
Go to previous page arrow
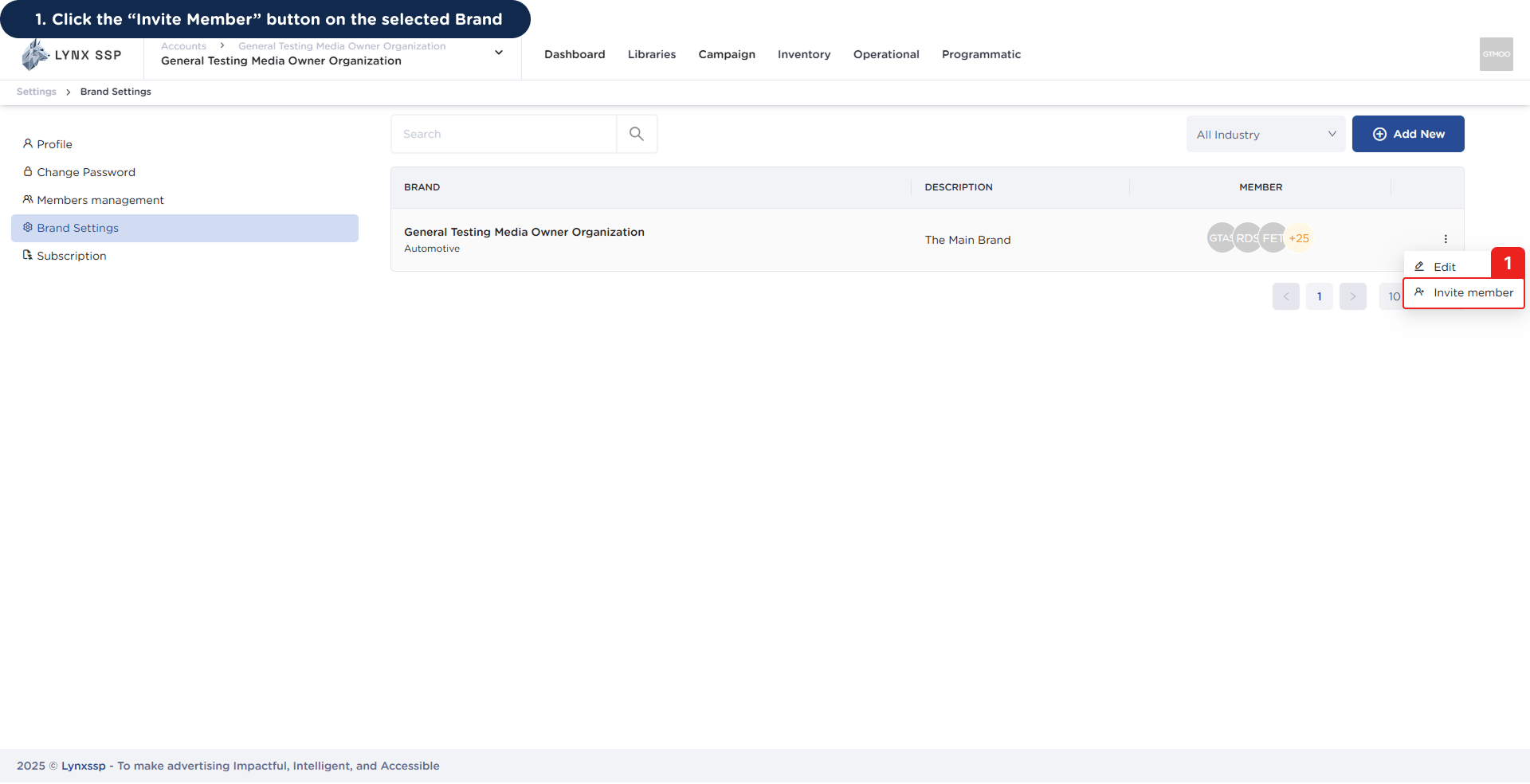pyautogui.click(x=1286, y=296)
